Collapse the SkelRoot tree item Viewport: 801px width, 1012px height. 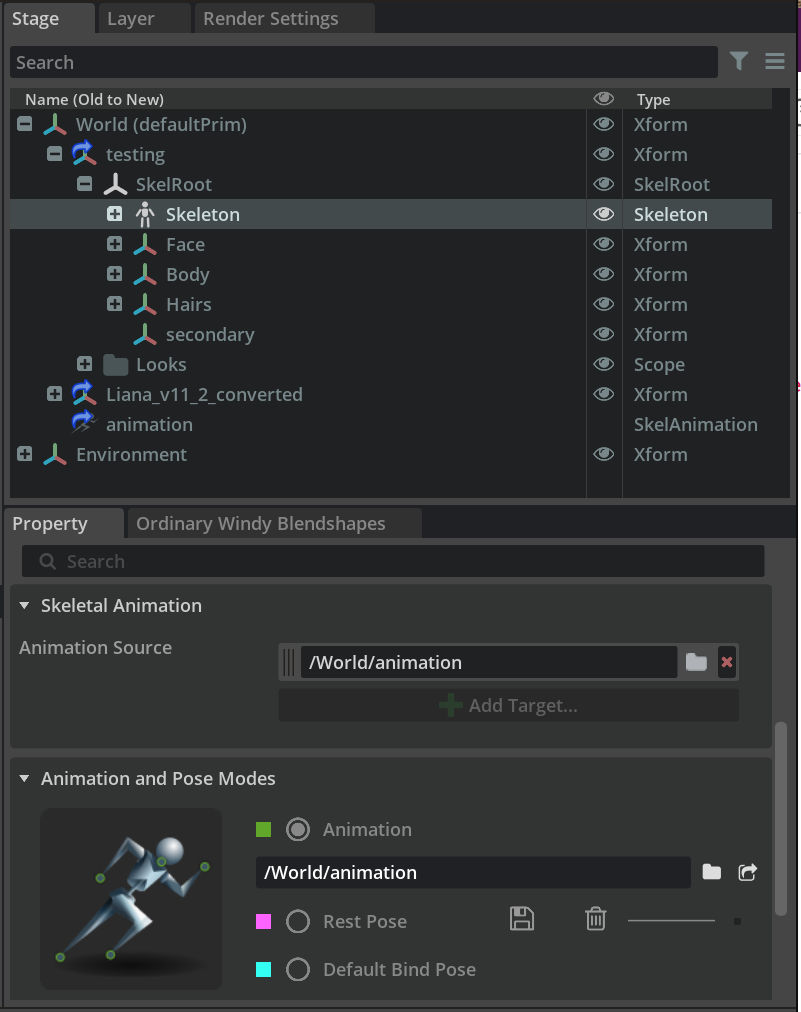85,184
